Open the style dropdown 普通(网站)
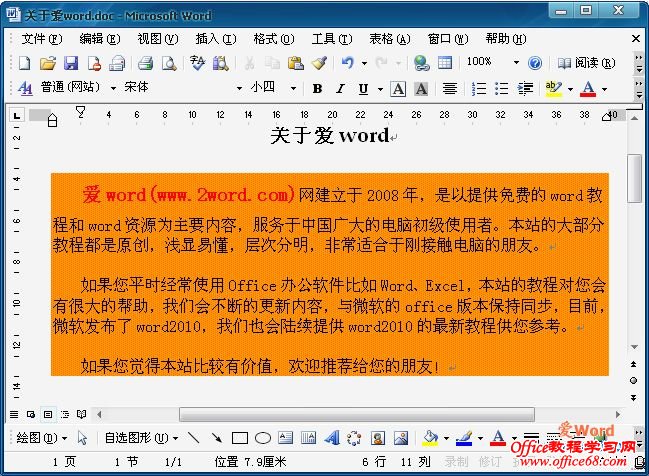Screen dimensions: 649x476 click(113, 88)
